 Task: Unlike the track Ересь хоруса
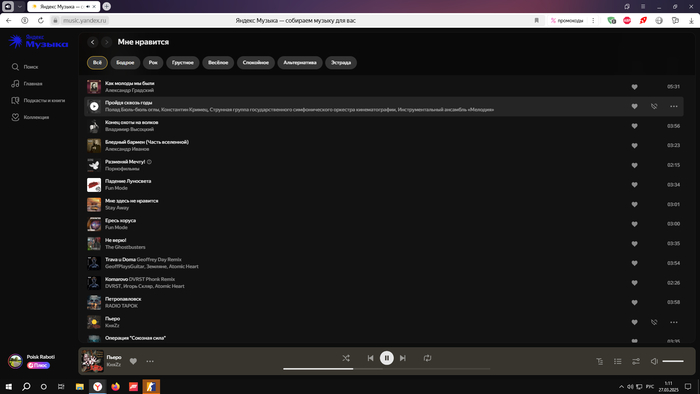(x=634, y=224)
